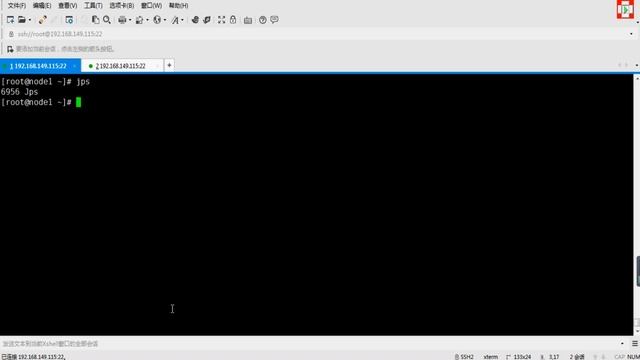Click the xterm status bar entry
Image resolution: width=640 pixels, height=360 pixels.
point(491,357)
